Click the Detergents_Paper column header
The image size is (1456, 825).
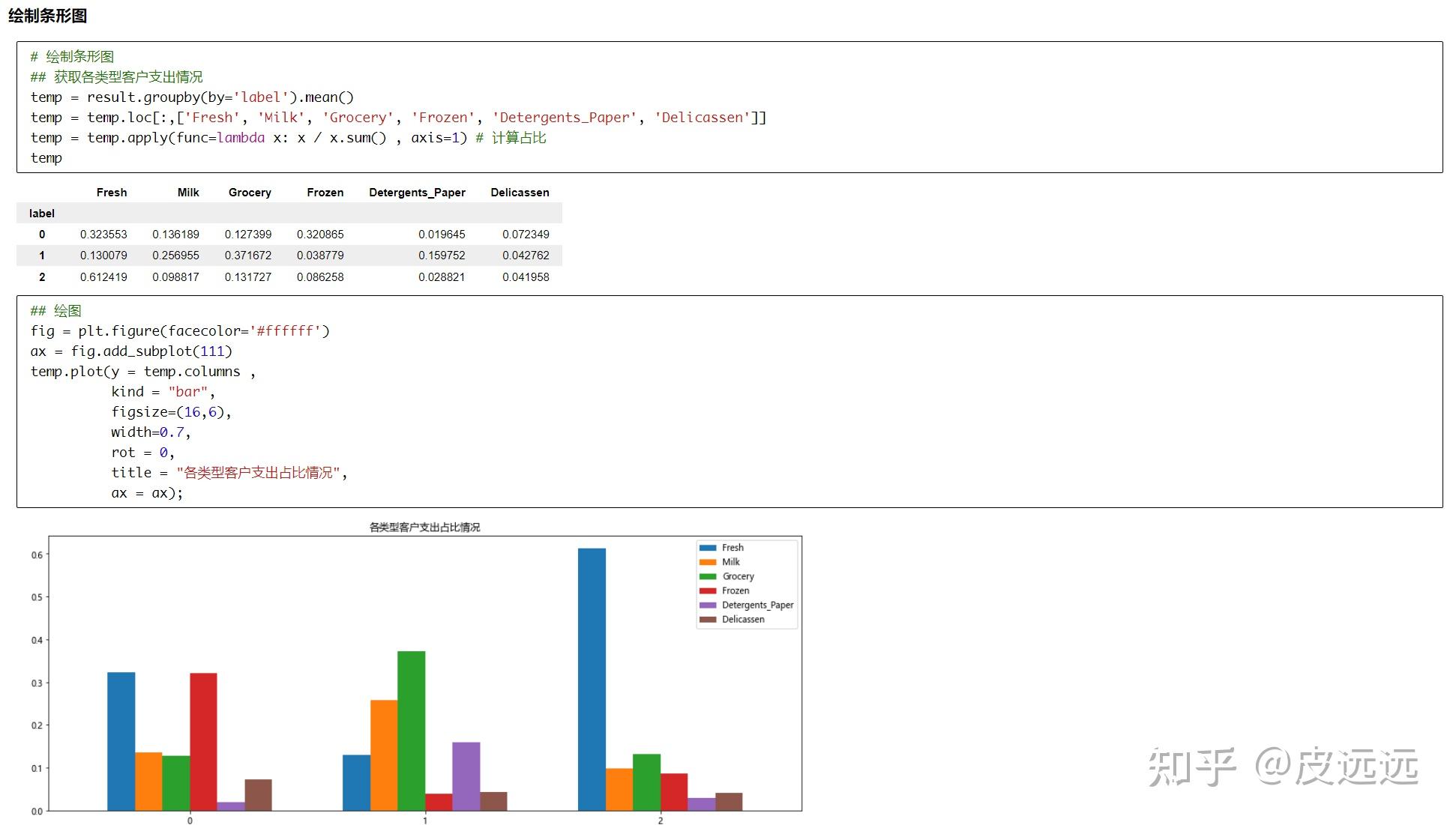coord(417,193)
